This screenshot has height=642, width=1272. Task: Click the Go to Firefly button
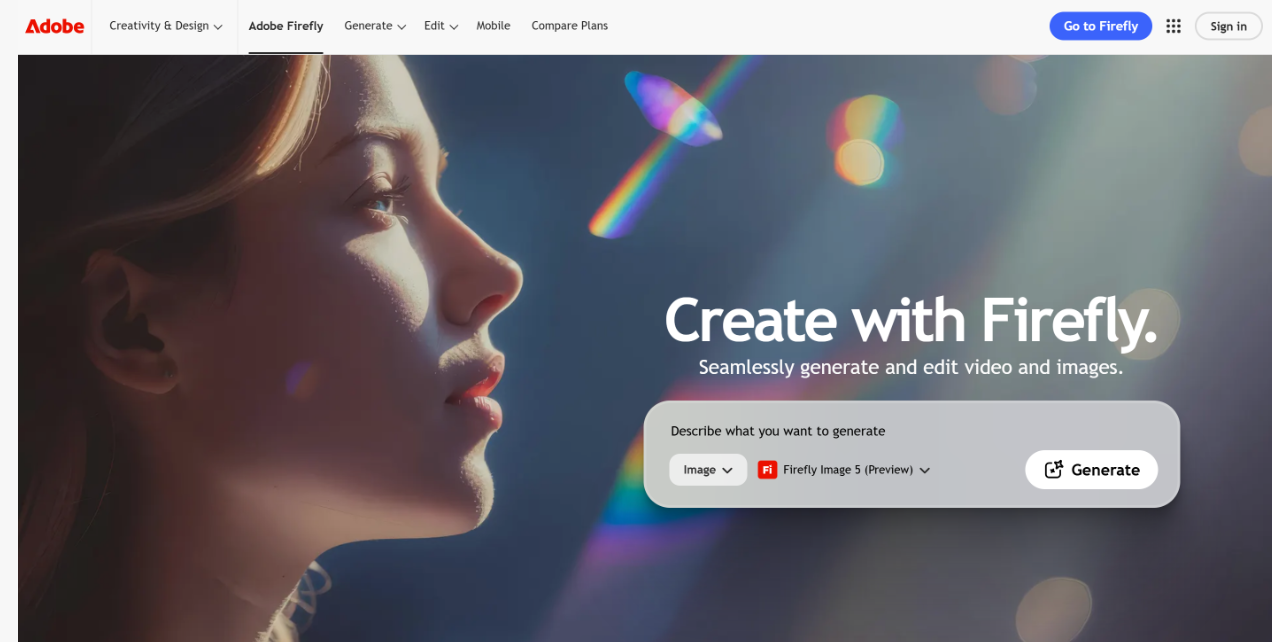click(1100, 25)
